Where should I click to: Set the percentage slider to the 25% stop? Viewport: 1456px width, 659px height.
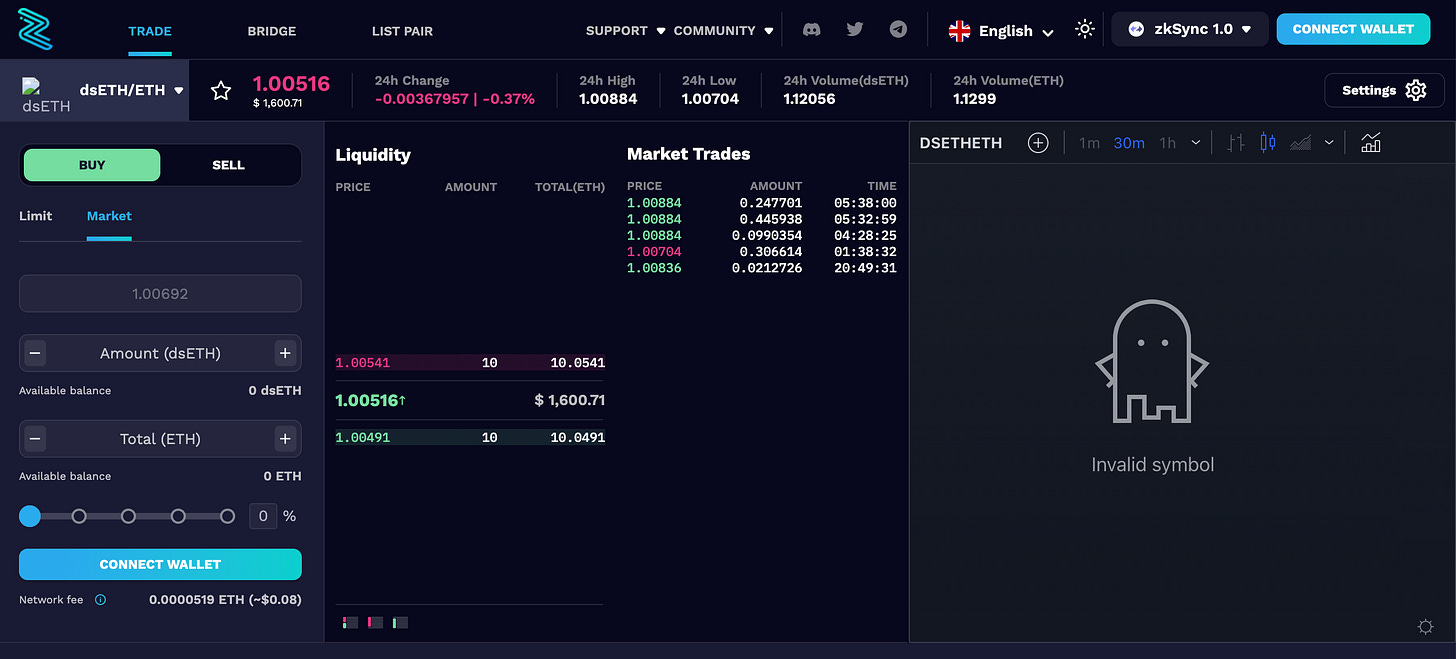[79, 516]
